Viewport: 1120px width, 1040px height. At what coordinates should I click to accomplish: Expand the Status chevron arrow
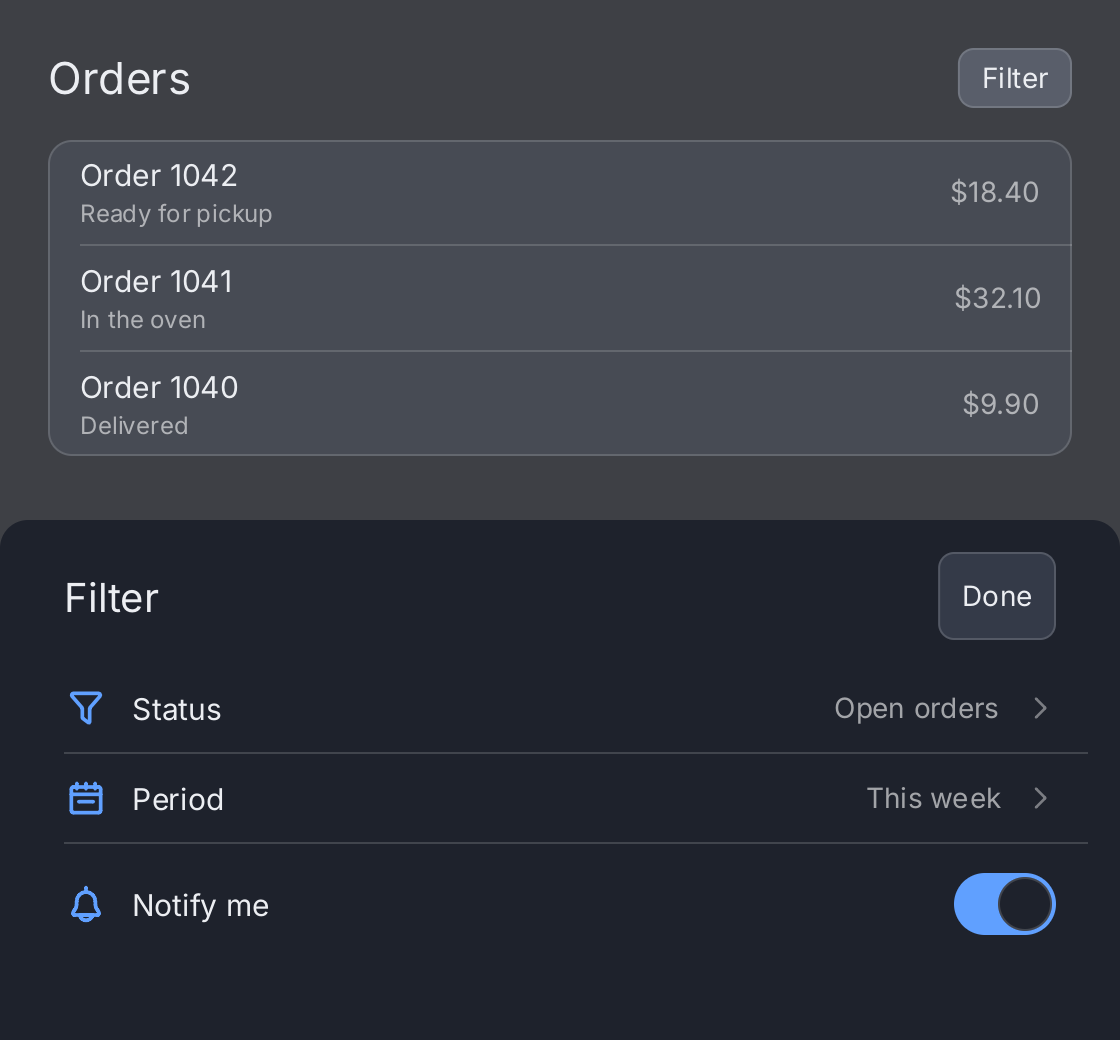tap(1041, 708)
